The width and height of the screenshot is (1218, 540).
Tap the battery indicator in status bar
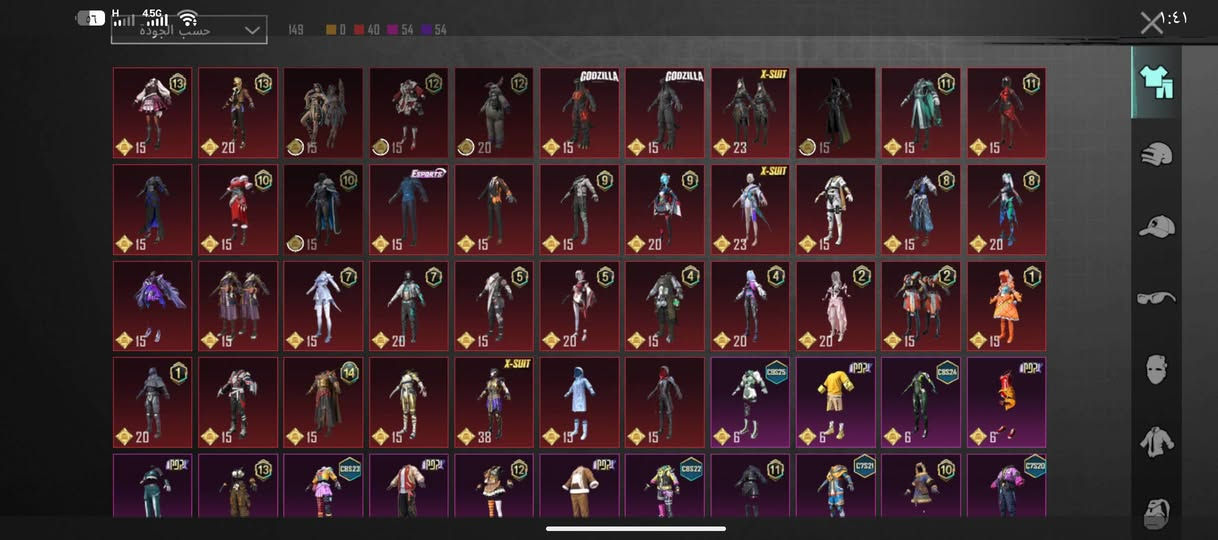[x=91, y=18]
